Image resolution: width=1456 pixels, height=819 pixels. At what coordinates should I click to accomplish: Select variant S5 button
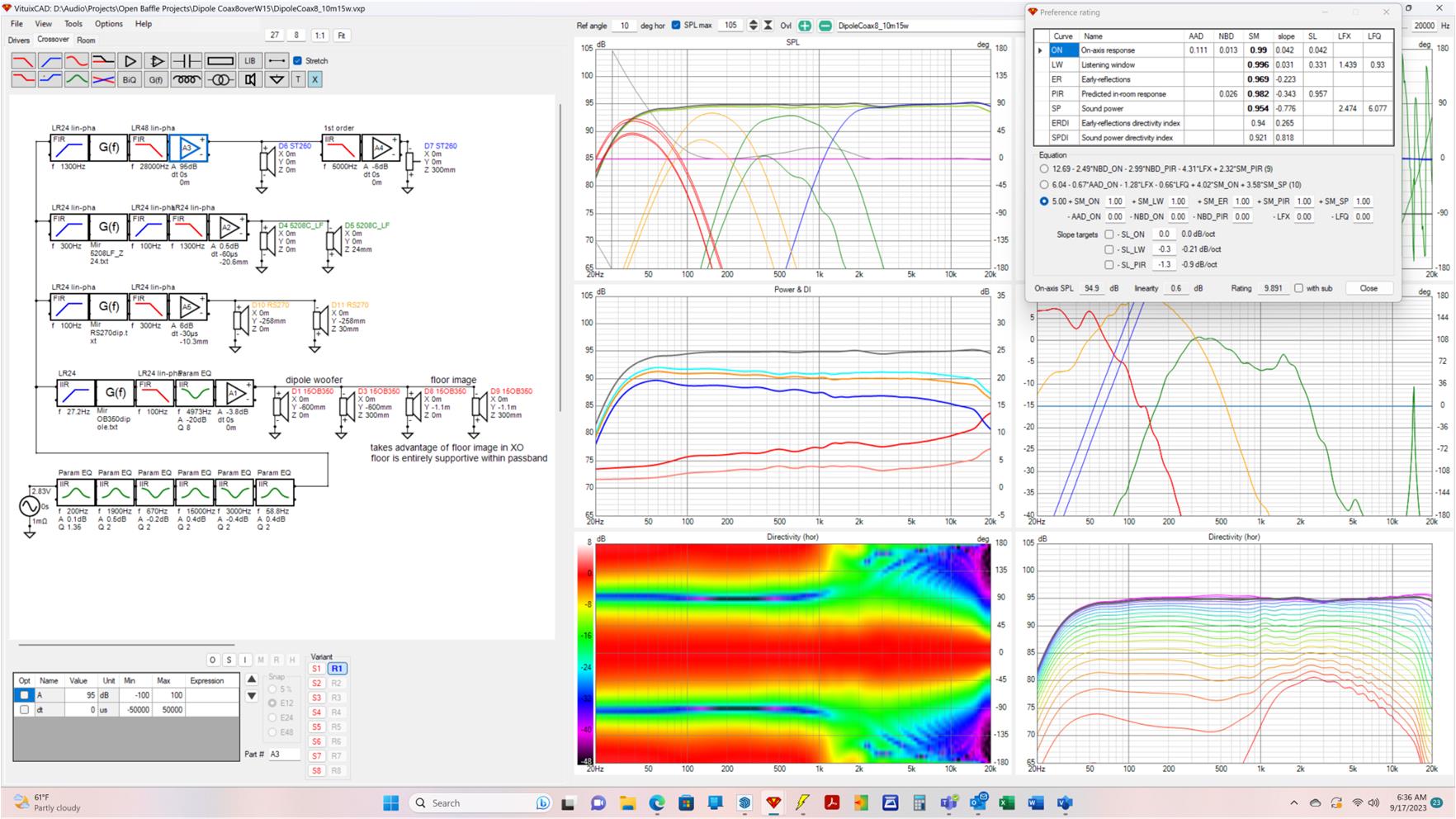click(x=316, y=727)
